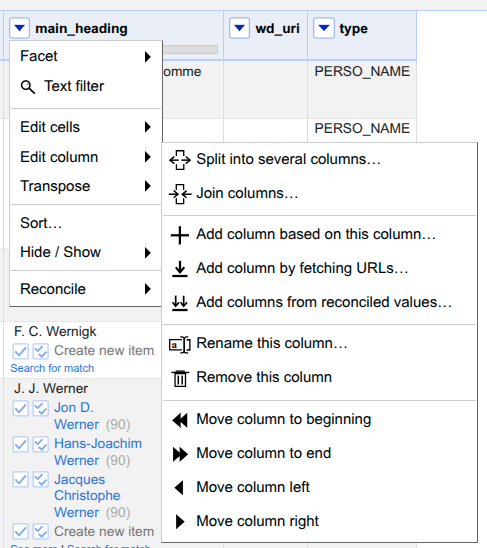The width and height of the screenshot is (487, 548).
Task: Open the Edit column submenu
Action: (86, 157)
